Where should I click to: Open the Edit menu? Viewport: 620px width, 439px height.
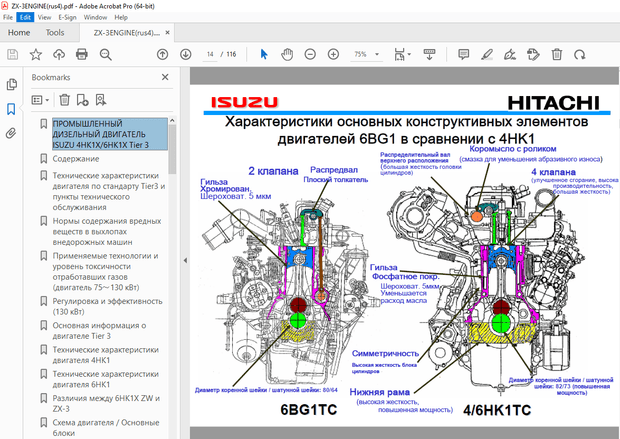pyautogui.click(x=25, y=17)
